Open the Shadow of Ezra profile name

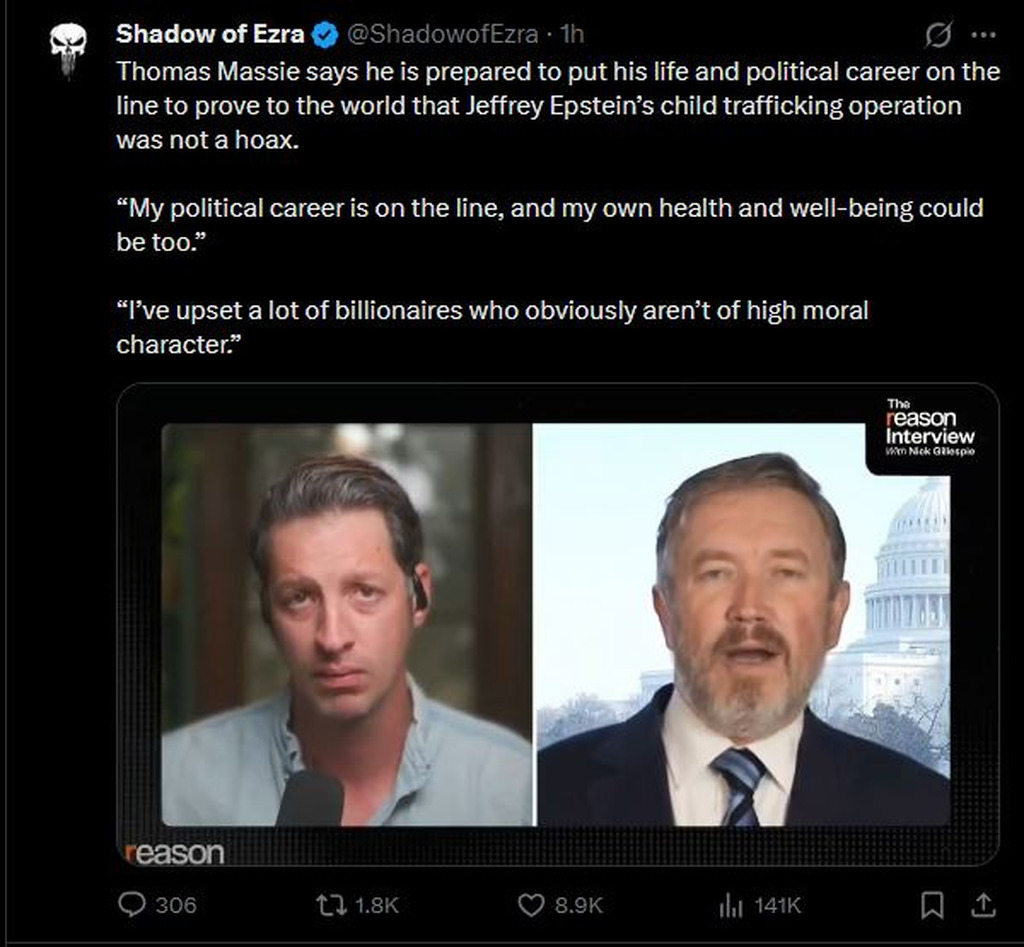pyautogui.click(x=210, y=34)
